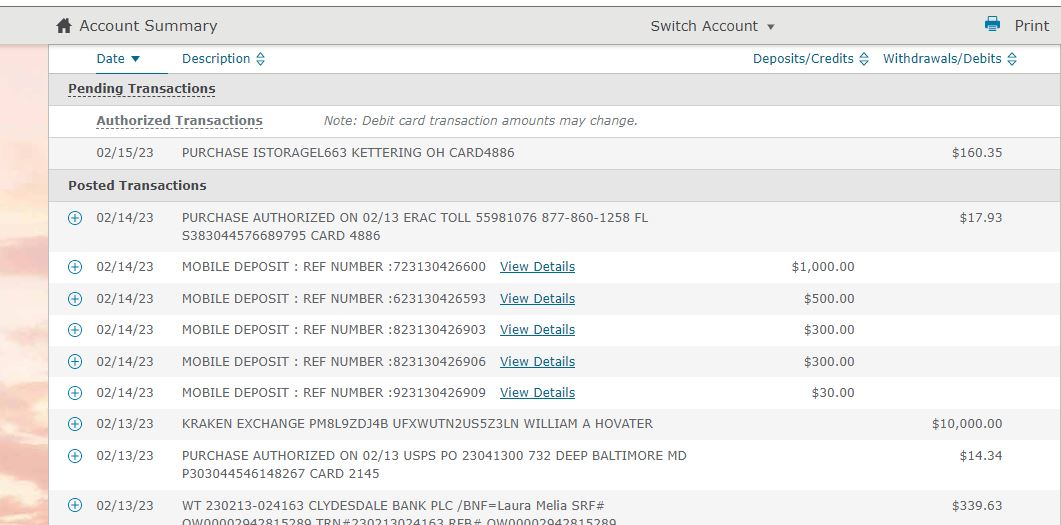Viewport: 1061px width, 525px height.
Task: Click the Date column sort arrow
Action: pos(135,60)
